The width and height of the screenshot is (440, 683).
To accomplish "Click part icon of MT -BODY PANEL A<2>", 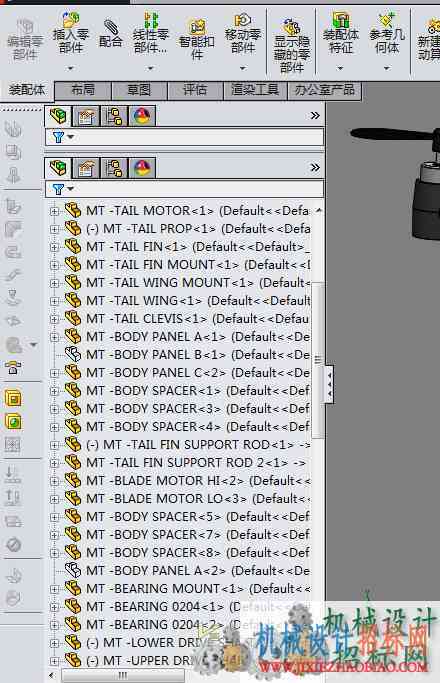I will (73, 570).
